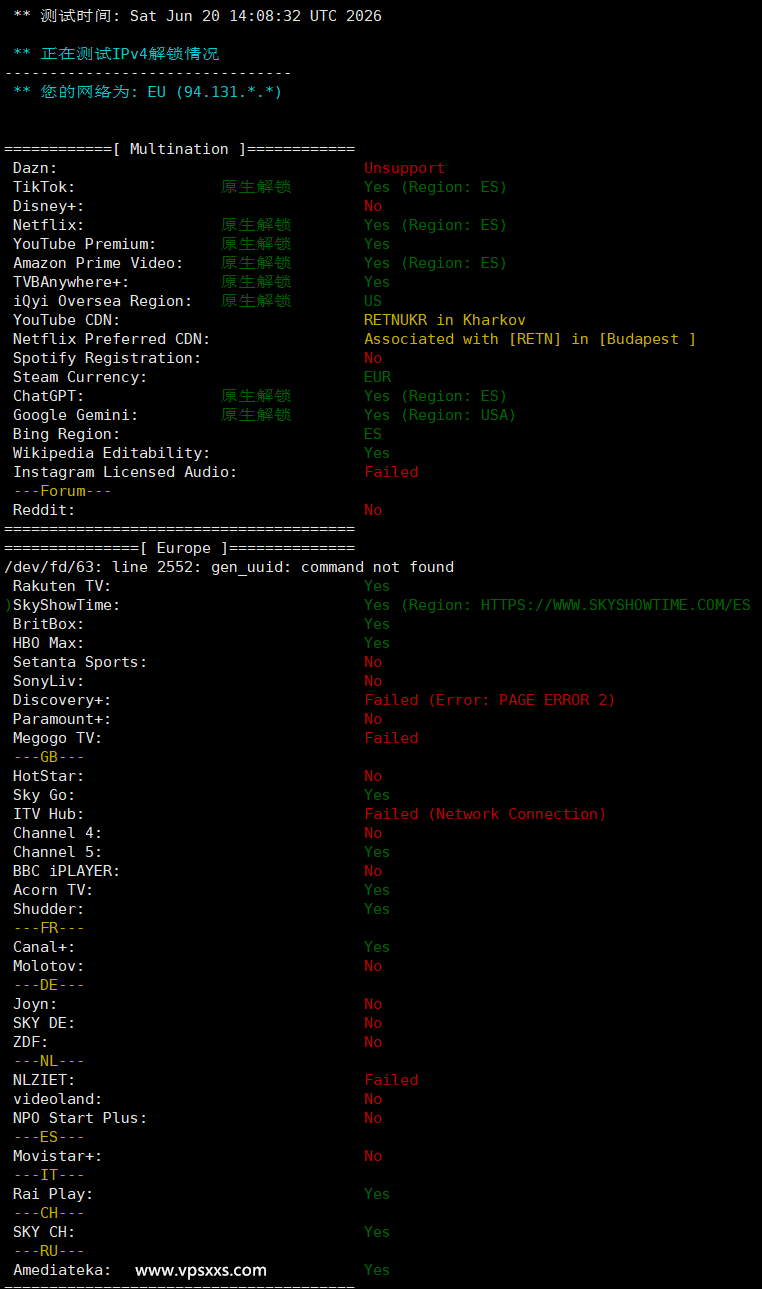The width and height of the screenshot is (762, 1289).
Task: Select the "Acorn TV:" label
Action: [53, 890]
